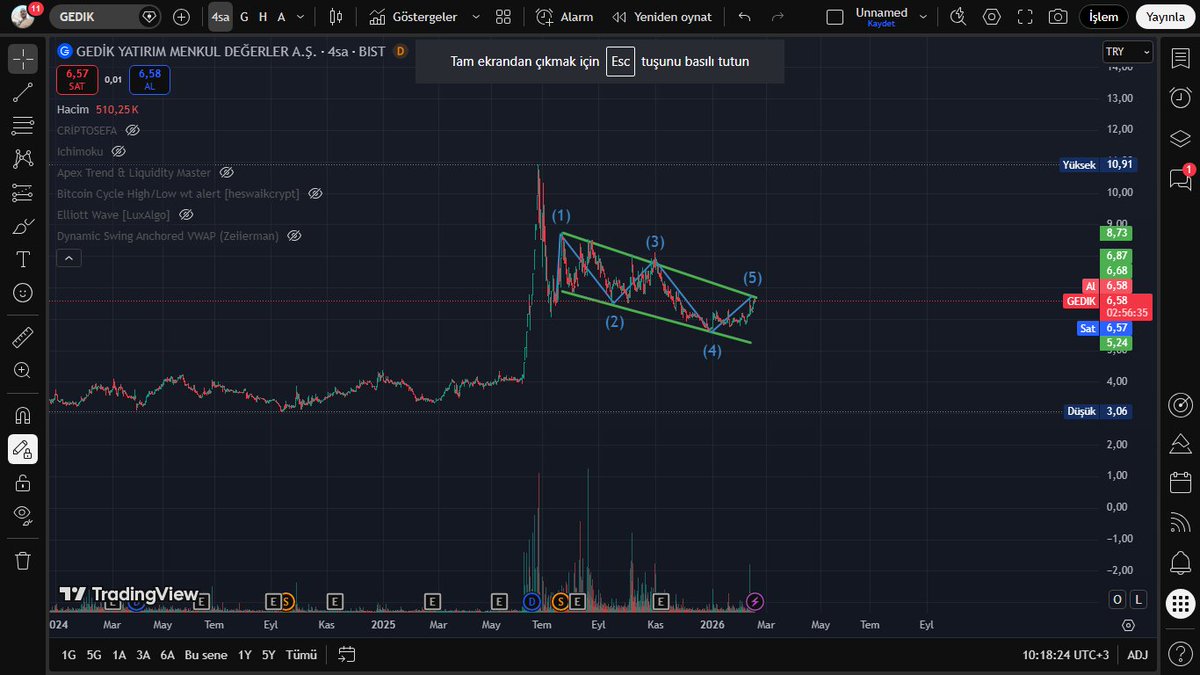Open the target screener icon in sidebar
The height and width of the screenshot is (675, 1200).
pyautogui.click(x=1180, y=405)
